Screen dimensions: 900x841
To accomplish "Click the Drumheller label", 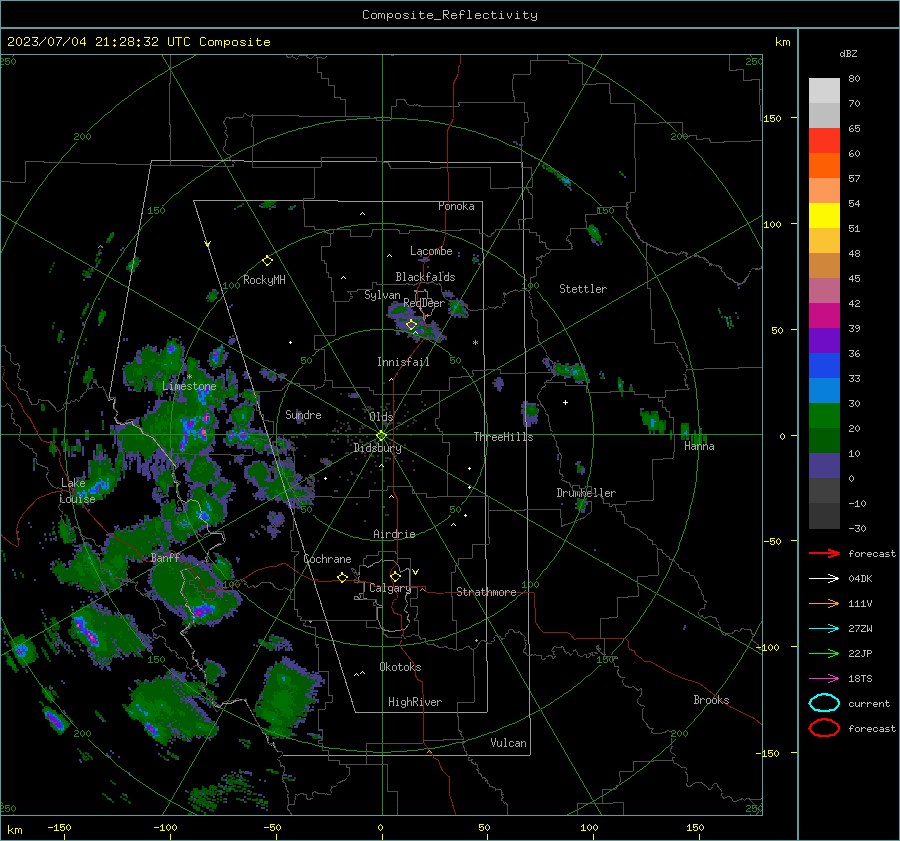I will coord(586,493).
